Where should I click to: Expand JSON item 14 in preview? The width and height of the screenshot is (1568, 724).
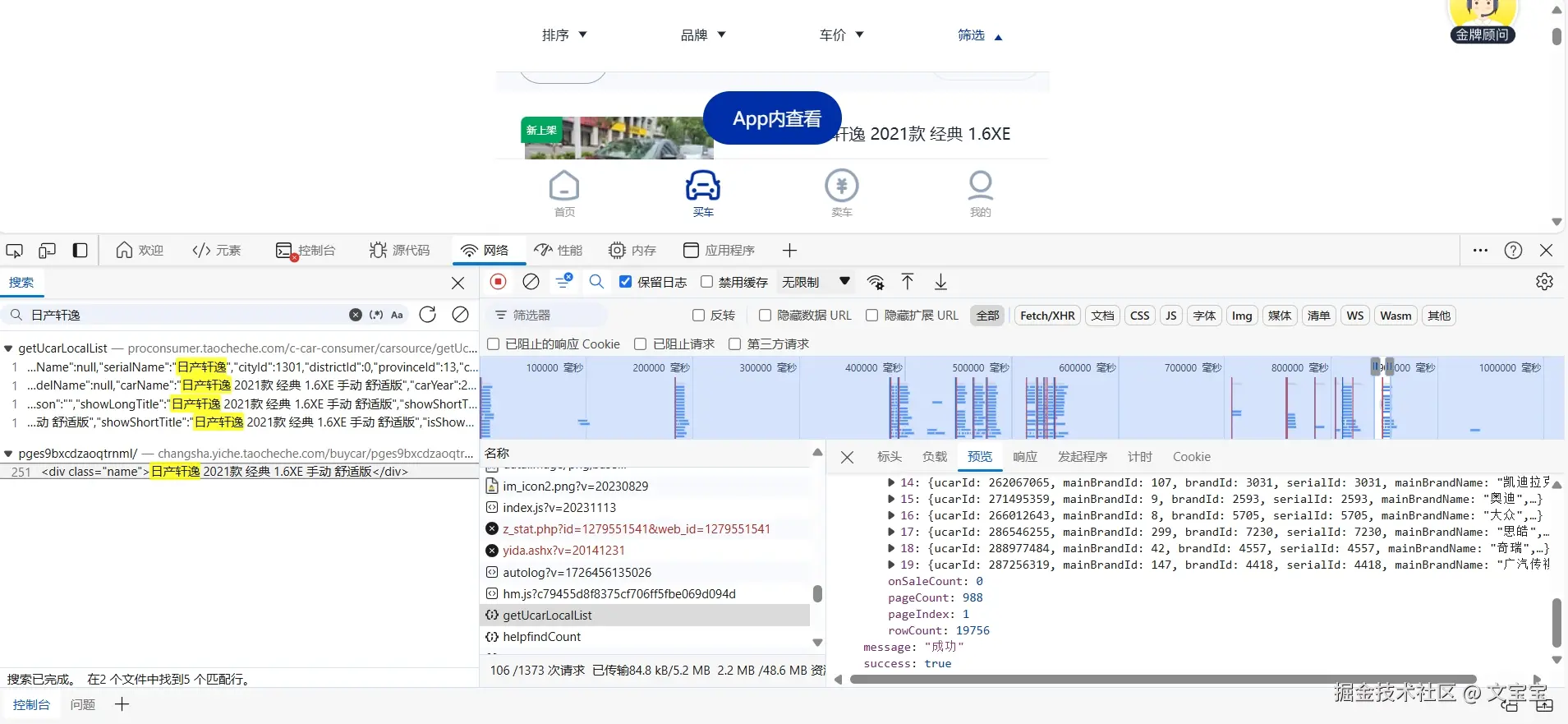point(891,483)
